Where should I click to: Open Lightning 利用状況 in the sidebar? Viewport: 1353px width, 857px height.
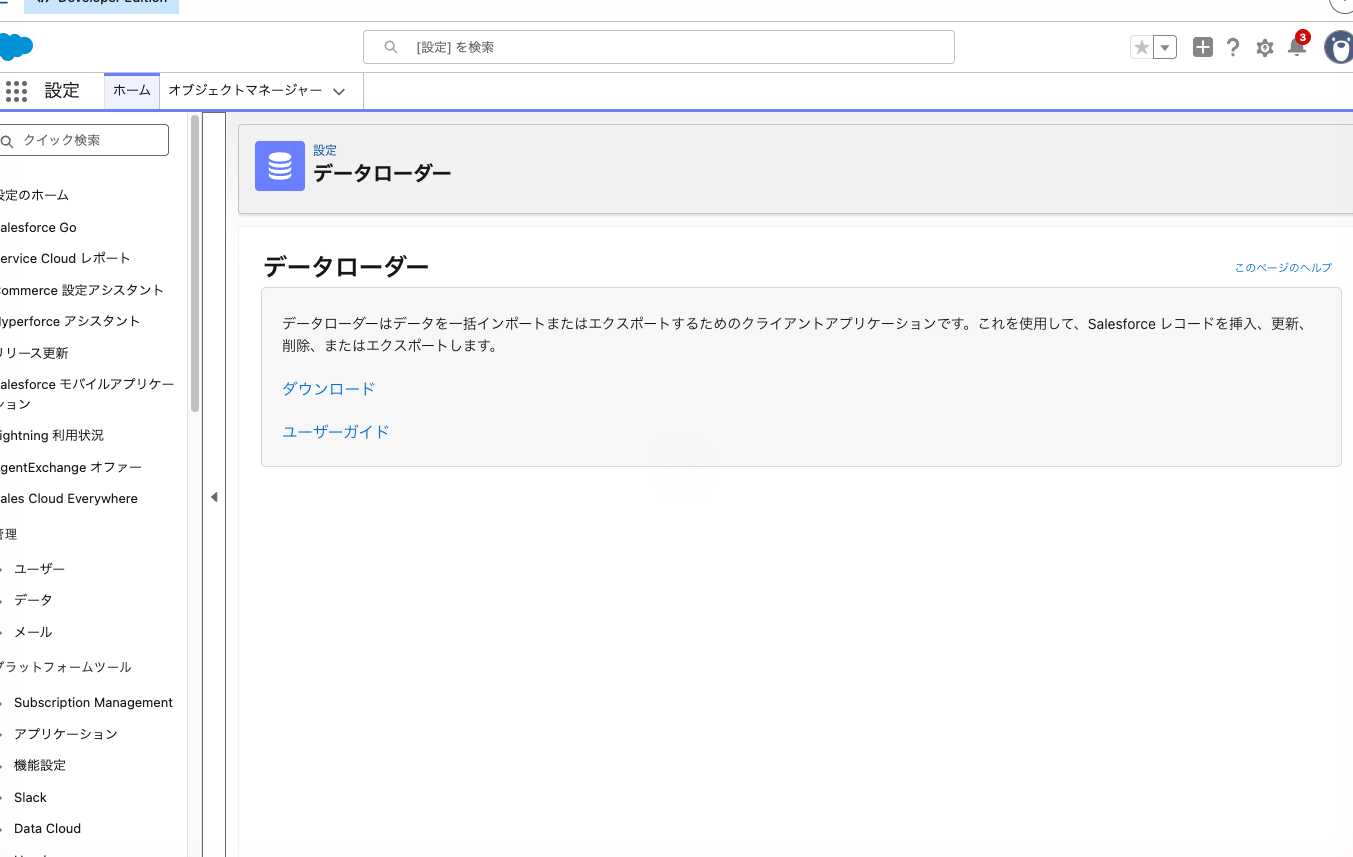click(51, 435)
